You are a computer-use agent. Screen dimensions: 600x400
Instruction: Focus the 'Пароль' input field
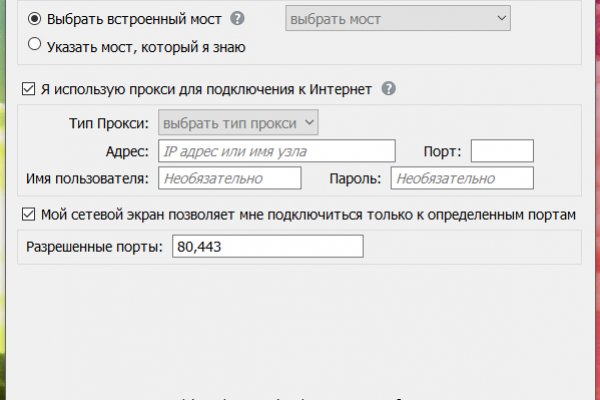click(x=462, y=178)
